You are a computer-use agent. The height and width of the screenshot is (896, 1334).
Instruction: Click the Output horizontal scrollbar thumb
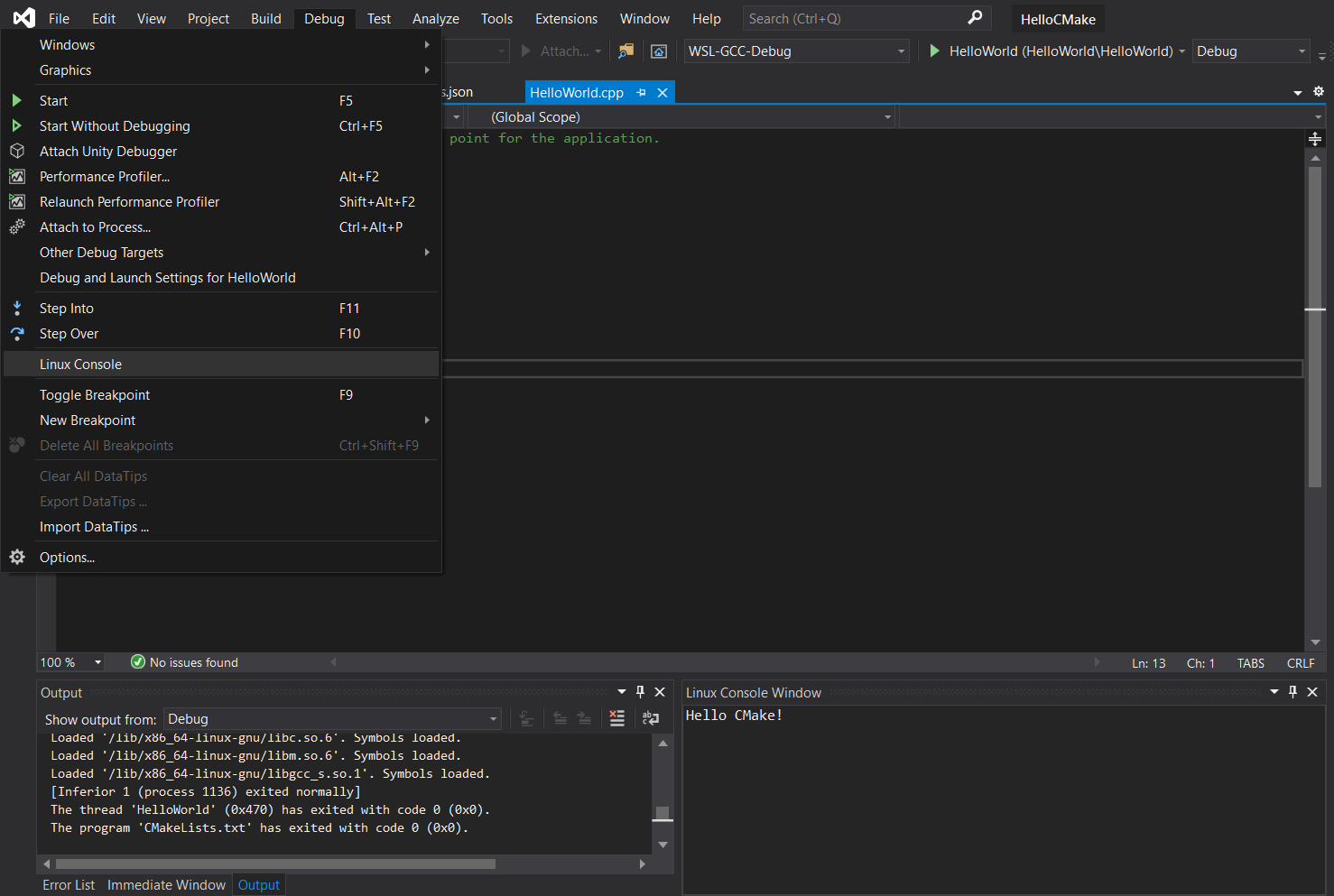[275, 864]
